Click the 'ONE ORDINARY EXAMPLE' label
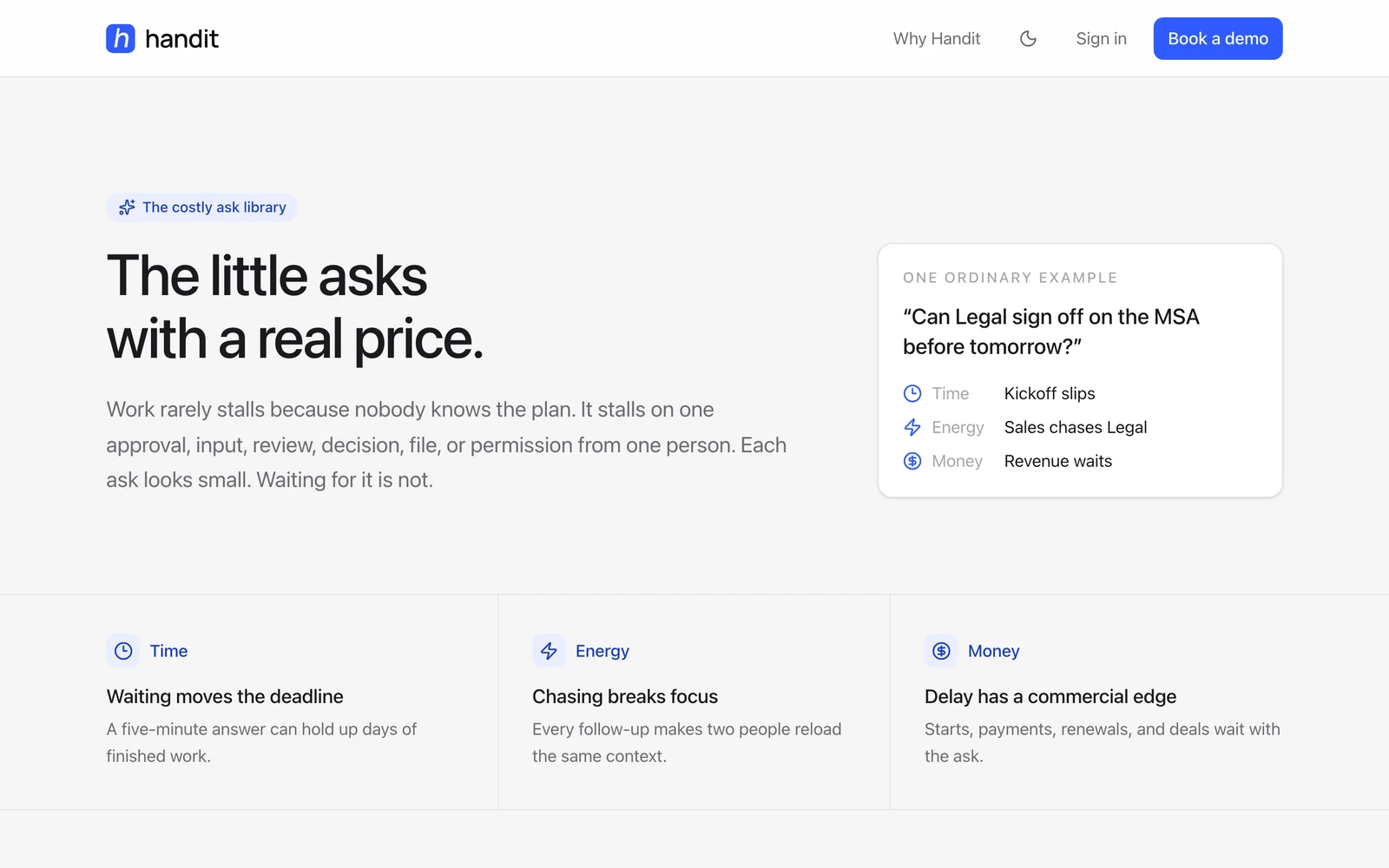 click(x=1010, y=278)
